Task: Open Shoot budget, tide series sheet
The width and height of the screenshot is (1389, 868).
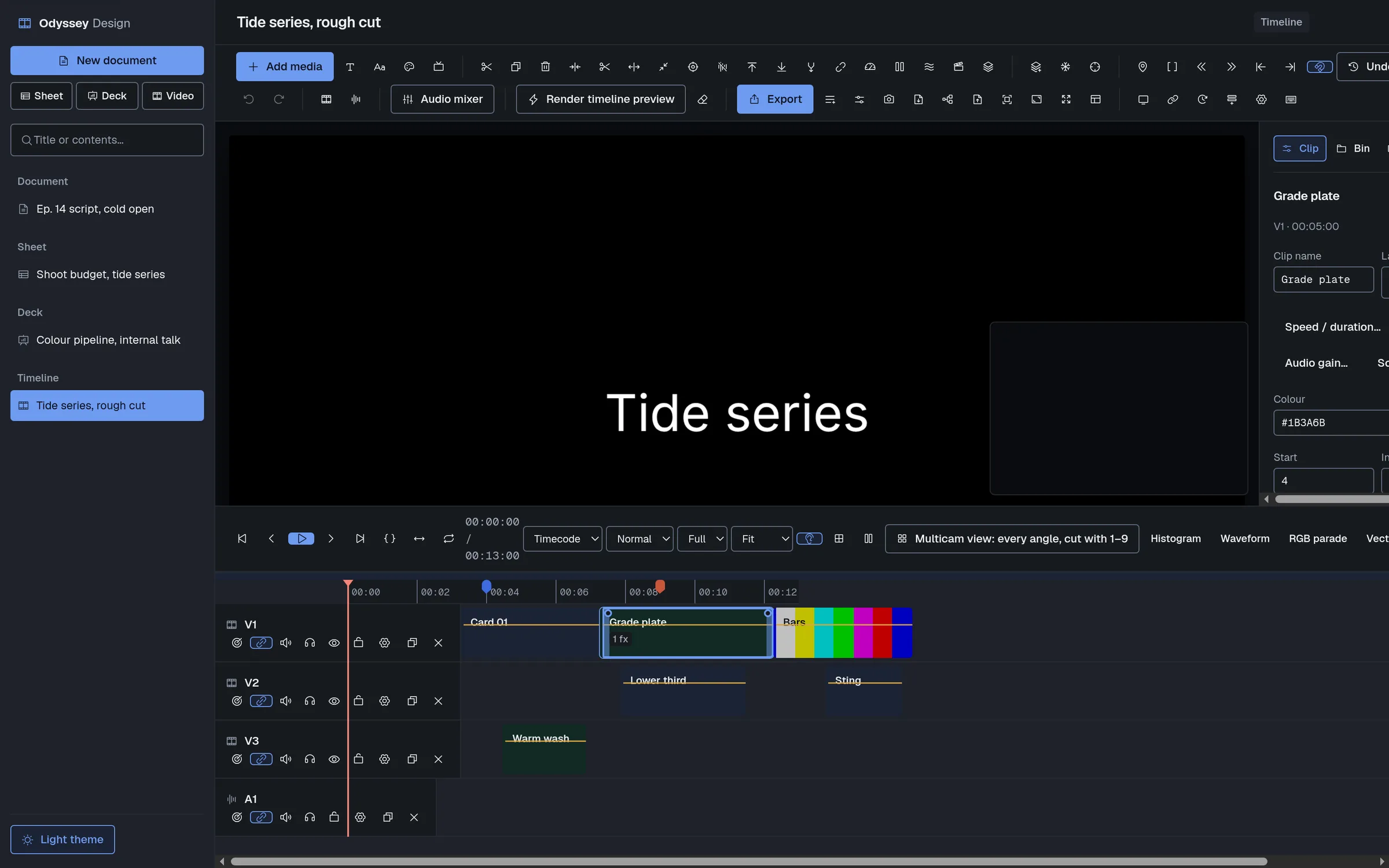Action: click(x=107, y=274)
